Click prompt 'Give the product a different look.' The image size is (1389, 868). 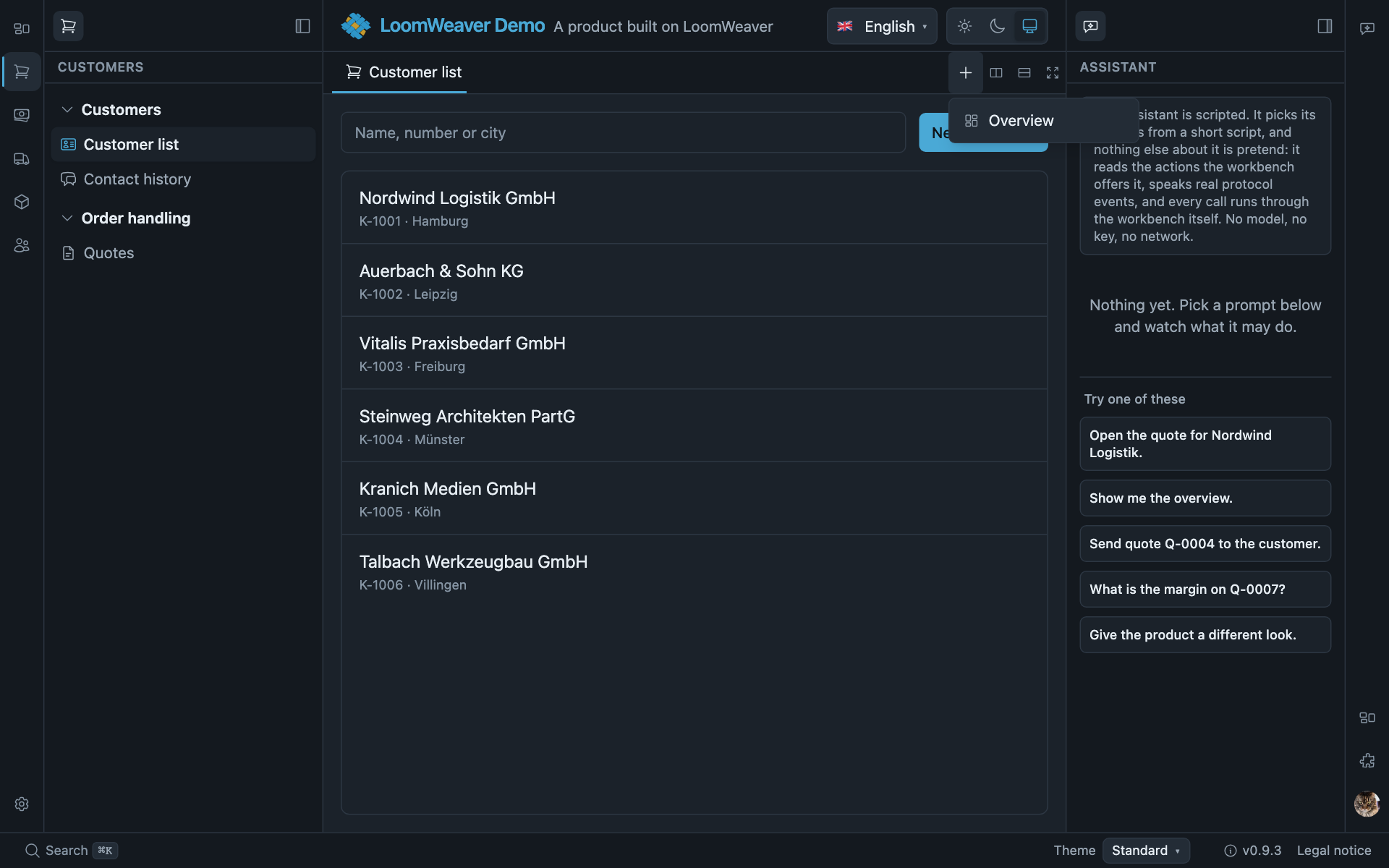(1205, 635)
